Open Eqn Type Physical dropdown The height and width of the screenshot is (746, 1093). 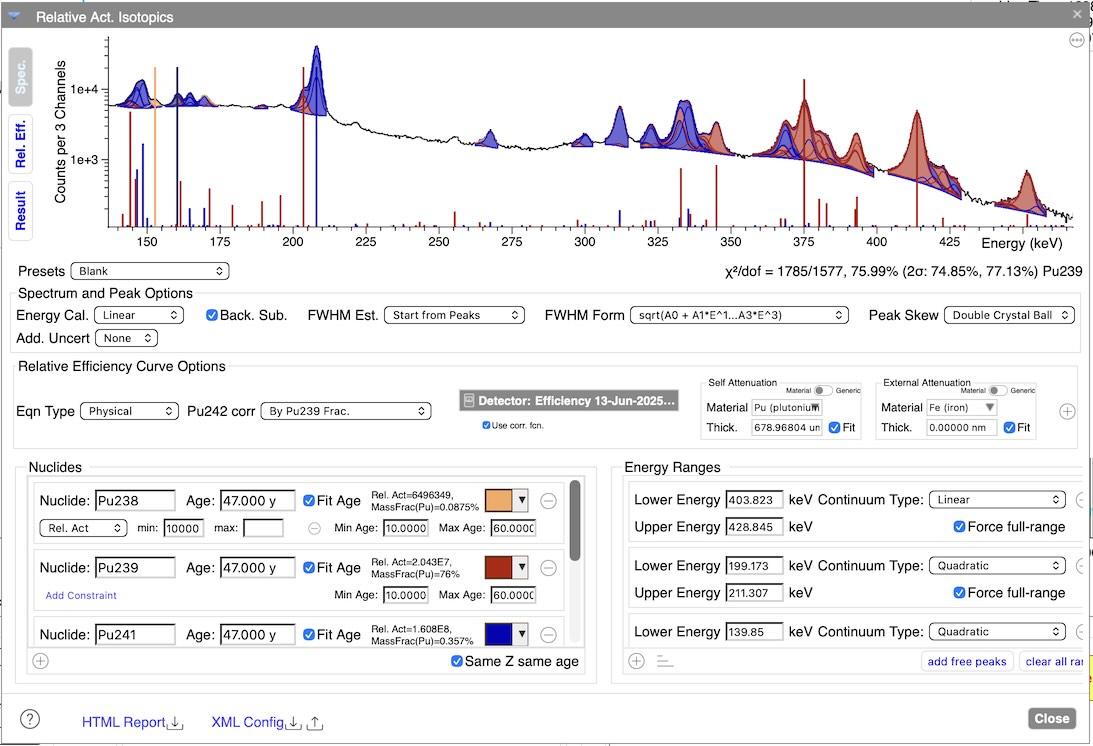pyautogui.click(x=130, y=411)
